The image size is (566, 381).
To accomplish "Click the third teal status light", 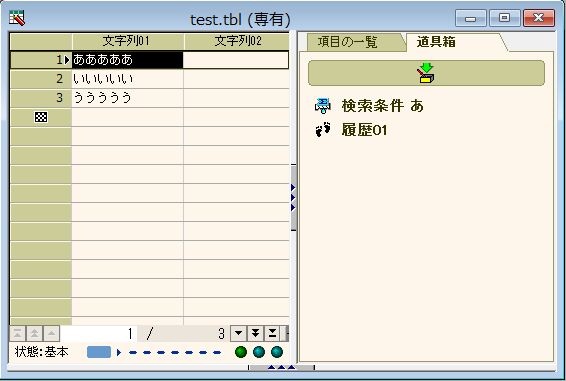I will click(x=277, y=352).
